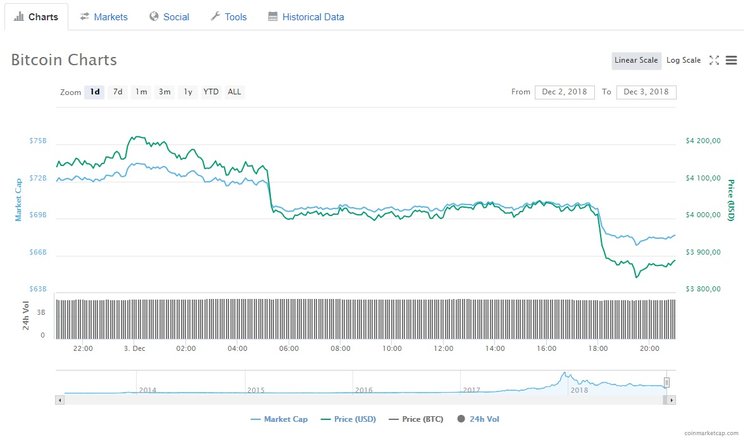Set zoom to 1d

pos(95,92)
